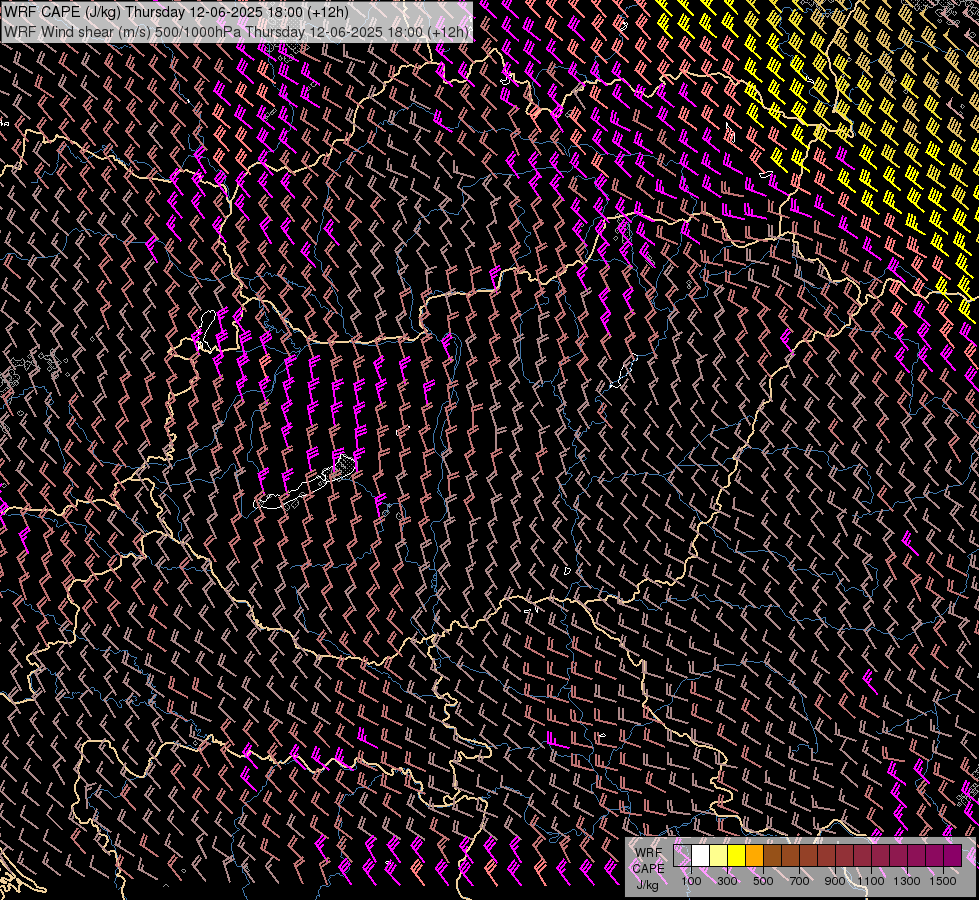979x900 pixels.
Task: Click the swatch right of the 1100 tick
Action: pyautogui.click(x=880, y=855)
